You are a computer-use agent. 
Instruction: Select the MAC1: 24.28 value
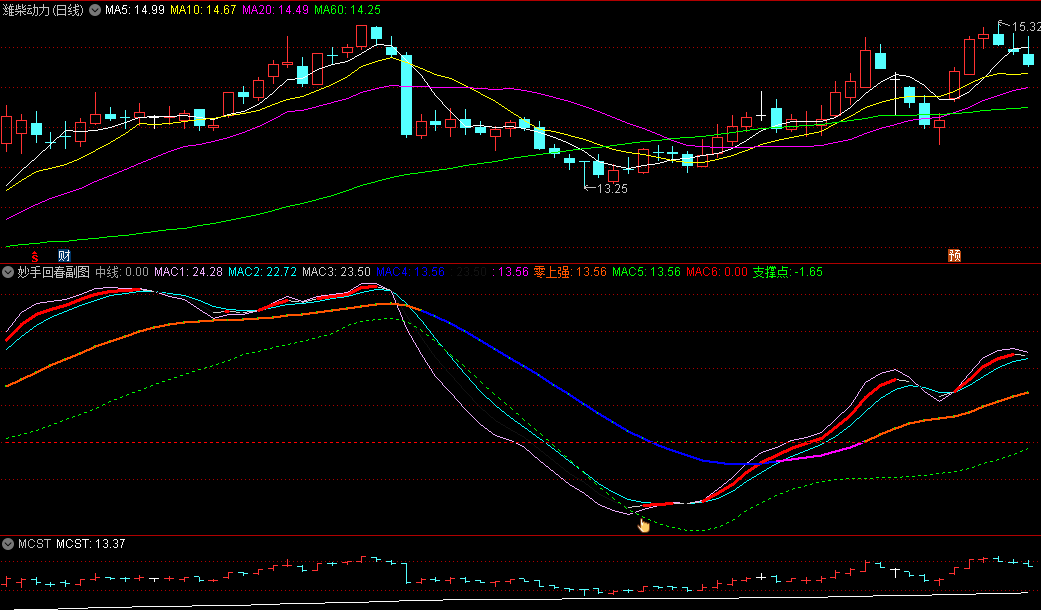189,272
